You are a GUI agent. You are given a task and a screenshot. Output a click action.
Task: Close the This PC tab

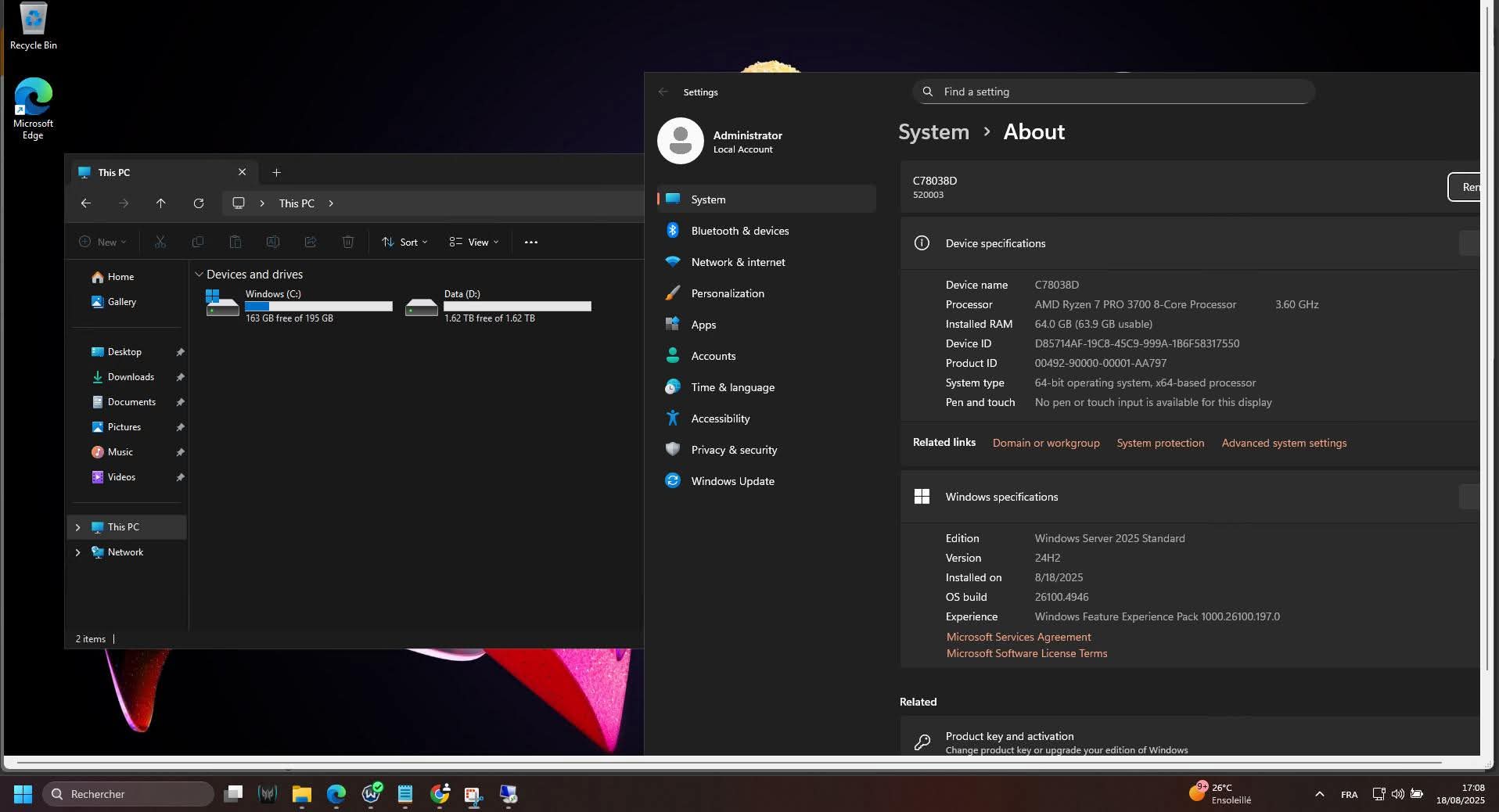[x=242, y=172]
